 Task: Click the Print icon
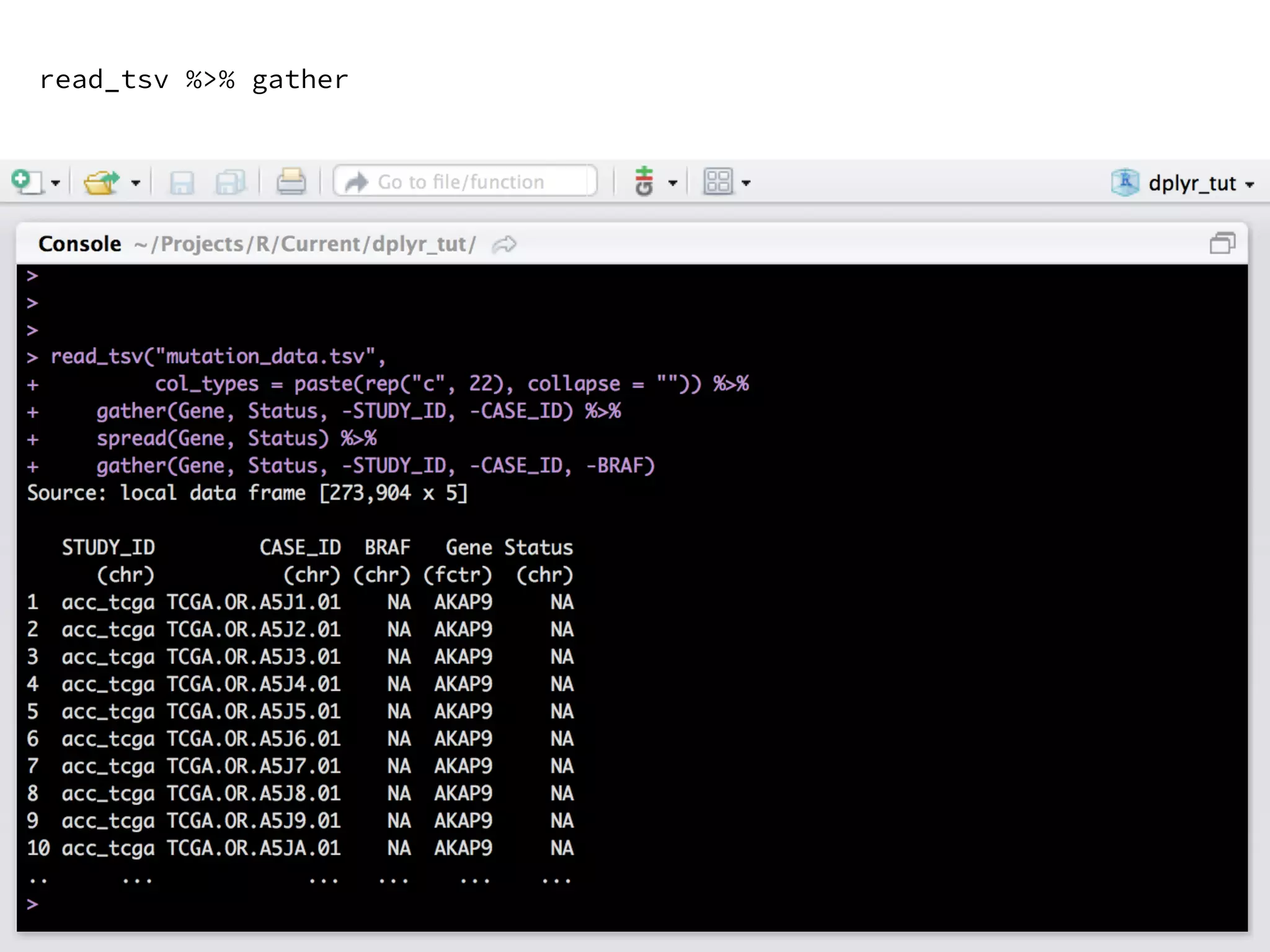pos(291,182)
